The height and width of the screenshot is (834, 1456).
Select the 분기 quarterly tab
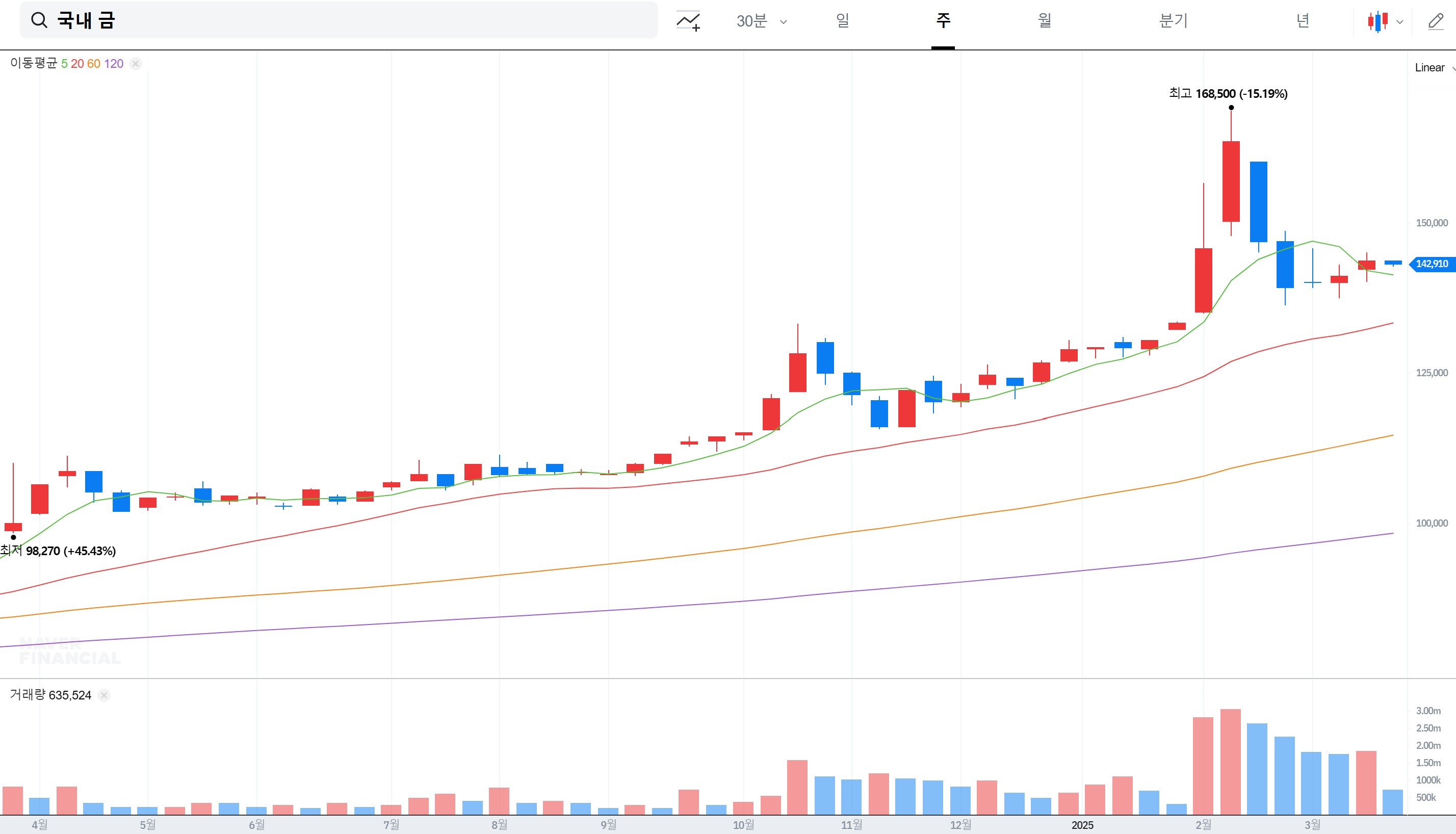1173,21
